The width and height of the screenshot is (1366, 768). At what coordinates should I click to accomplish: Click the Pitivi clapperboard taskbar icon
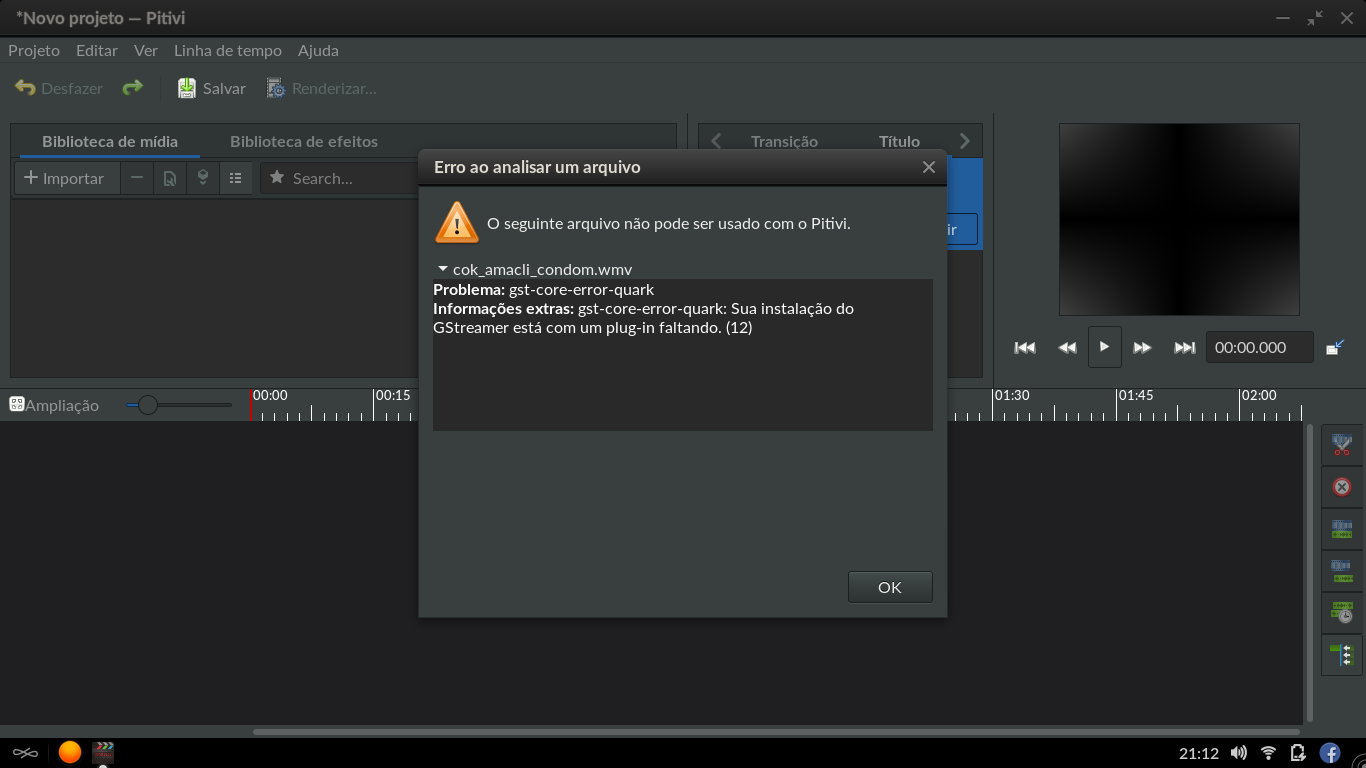coord(103,752)
